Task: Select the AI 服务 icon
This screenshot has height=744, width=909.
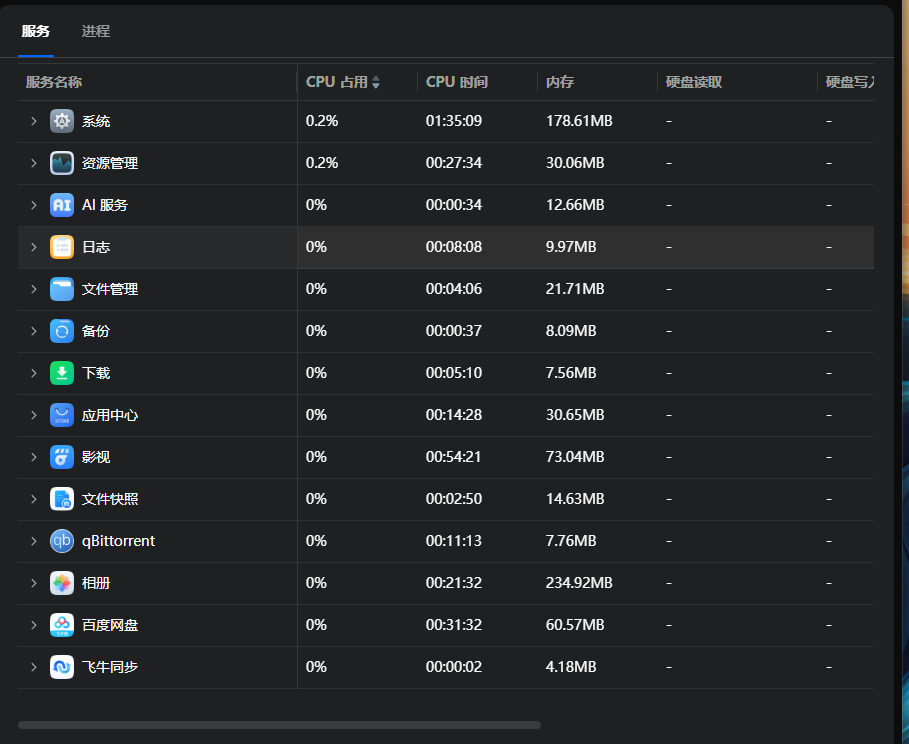Action: (61, 204)
